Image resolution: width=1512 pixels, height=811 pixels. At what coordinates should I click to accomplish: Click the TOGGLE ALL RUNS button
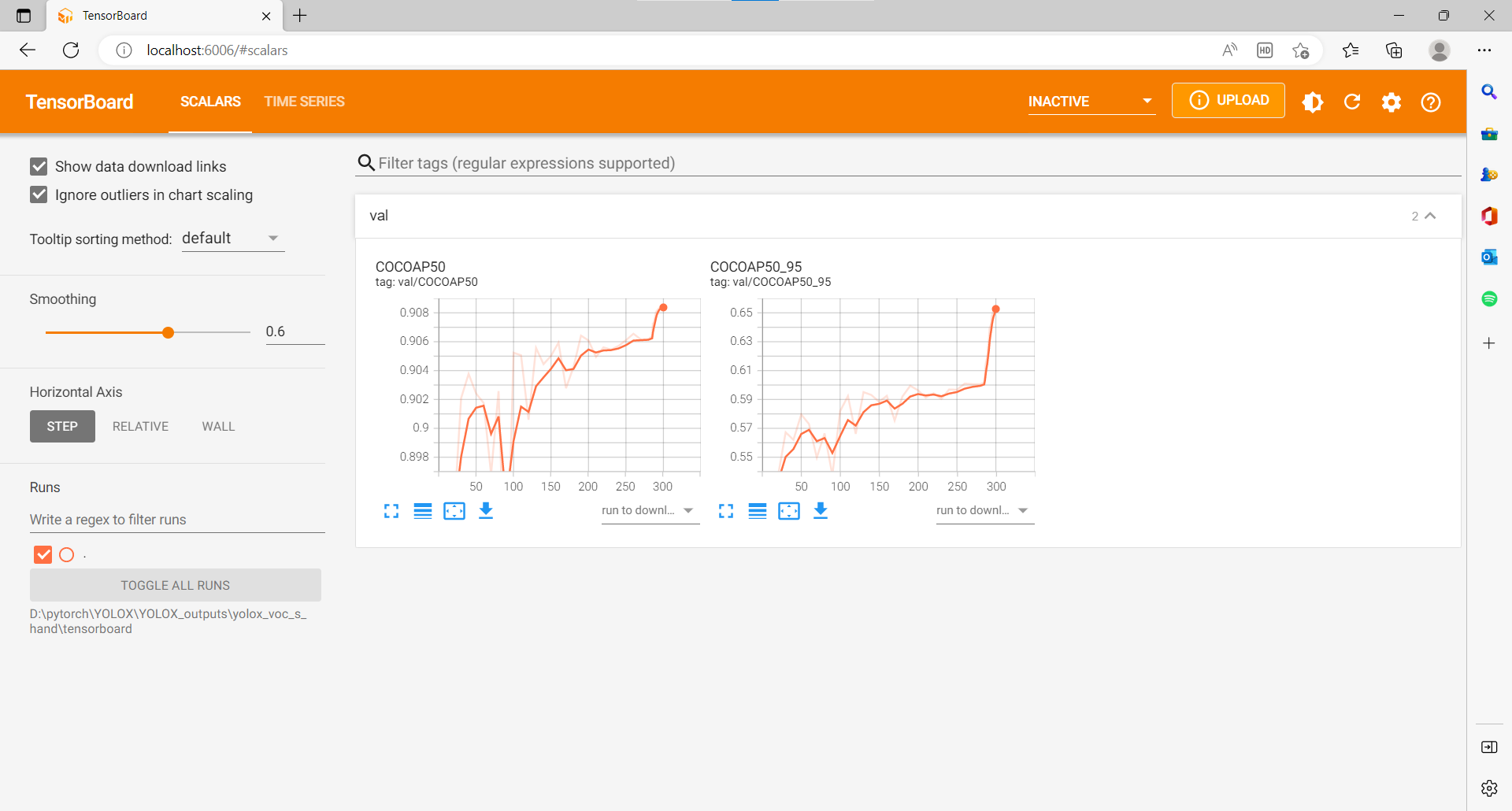[x=176, y=585]
